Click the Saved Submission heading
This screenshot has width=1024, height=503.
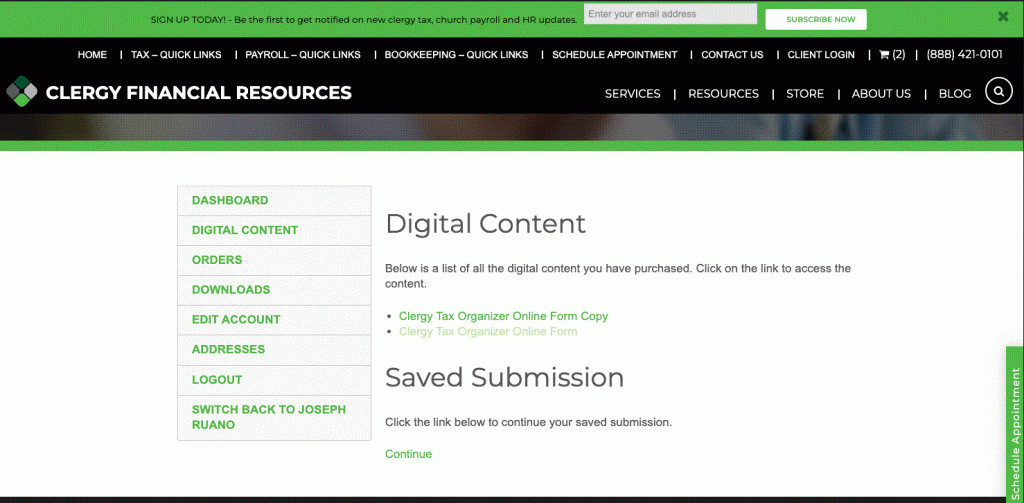(x=504, y=378)
